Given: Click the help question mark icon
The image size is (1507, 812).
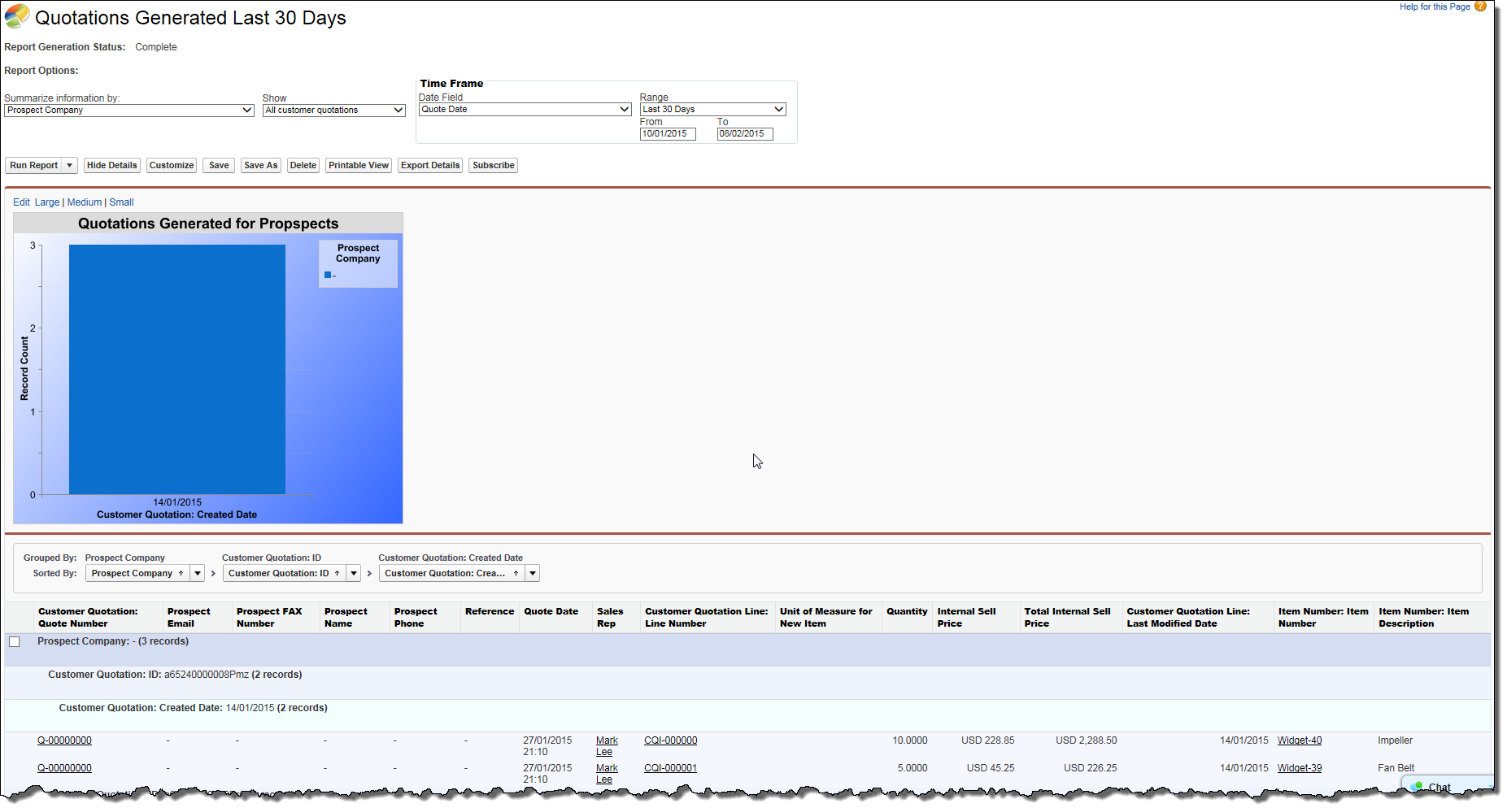Looking at the screenshot, I should 1480,7.
